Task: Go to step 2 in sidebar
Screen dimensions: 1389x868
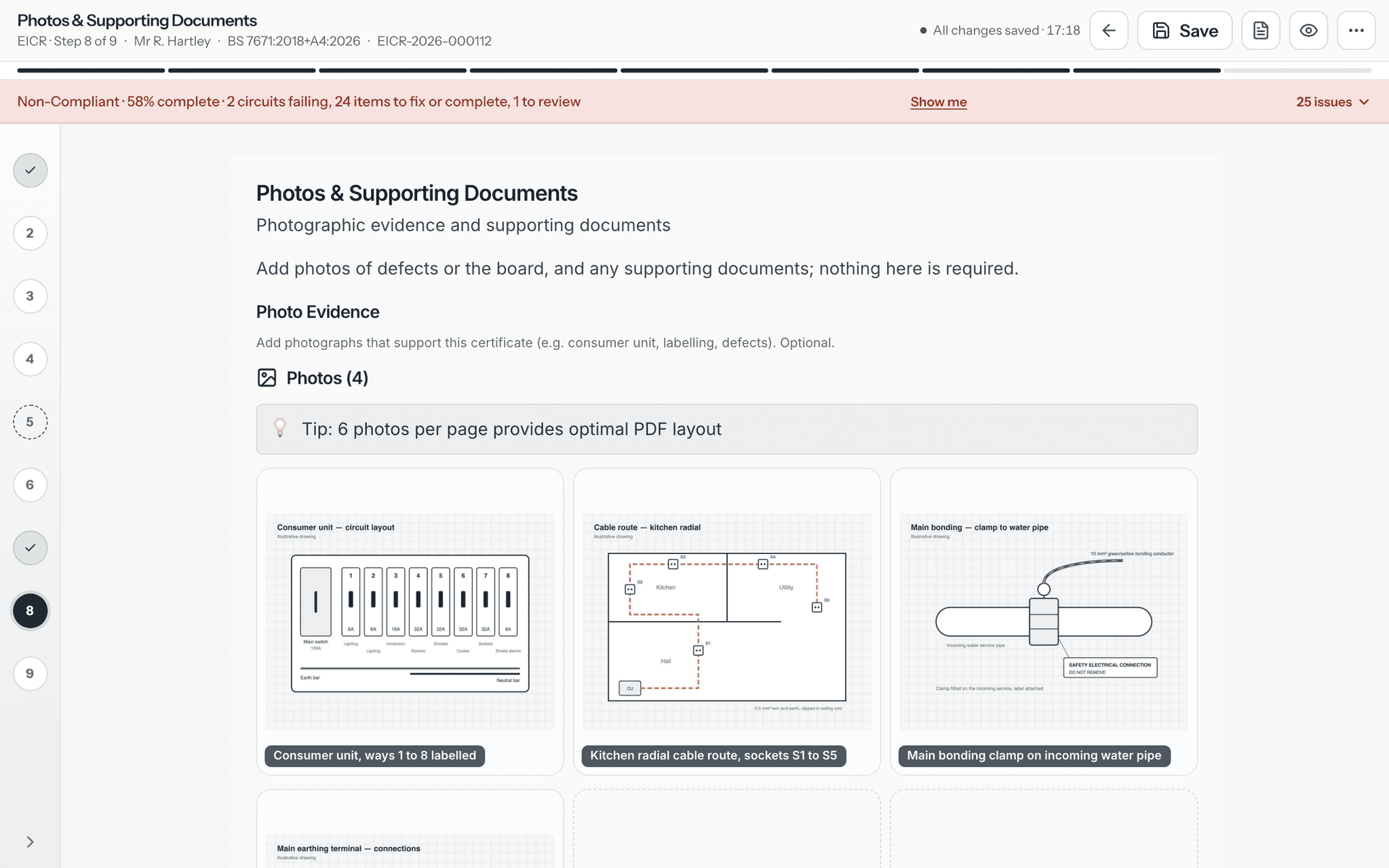Action: [x=30, y=233]
